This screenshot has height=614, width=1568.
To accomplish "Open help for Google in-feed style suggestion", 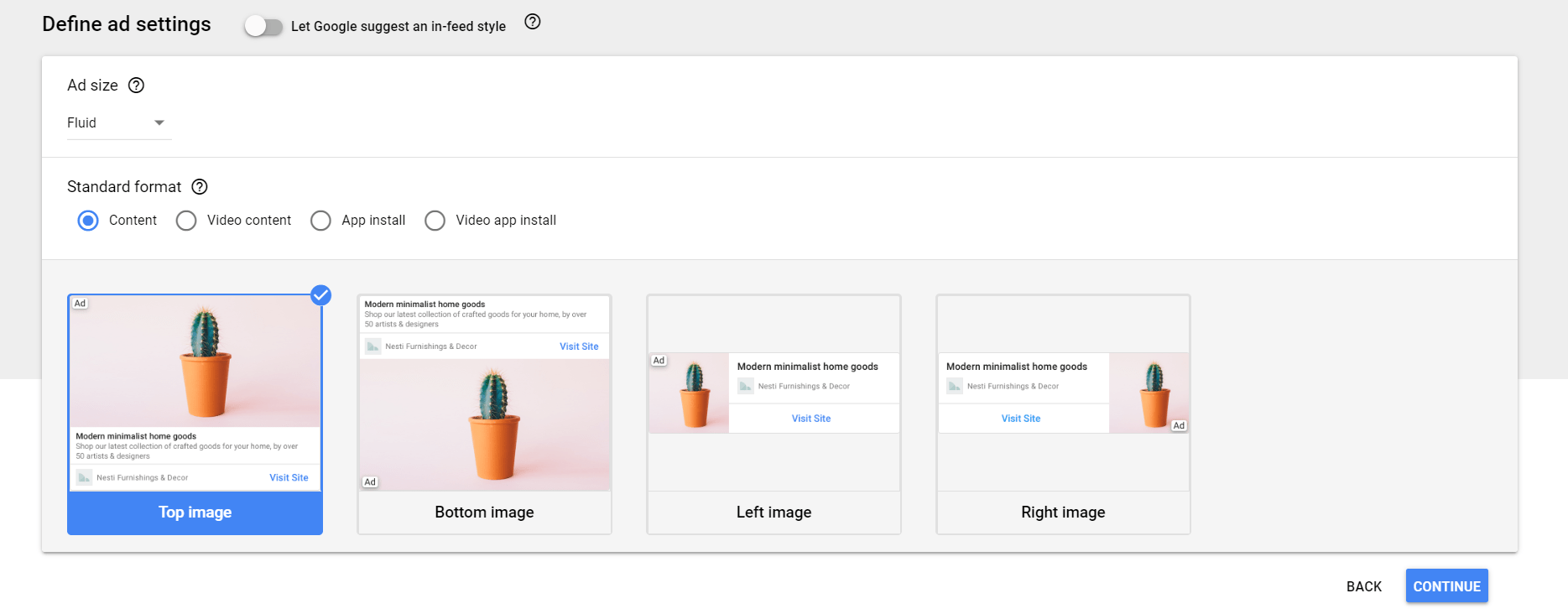I will click(x=532, y=23).
